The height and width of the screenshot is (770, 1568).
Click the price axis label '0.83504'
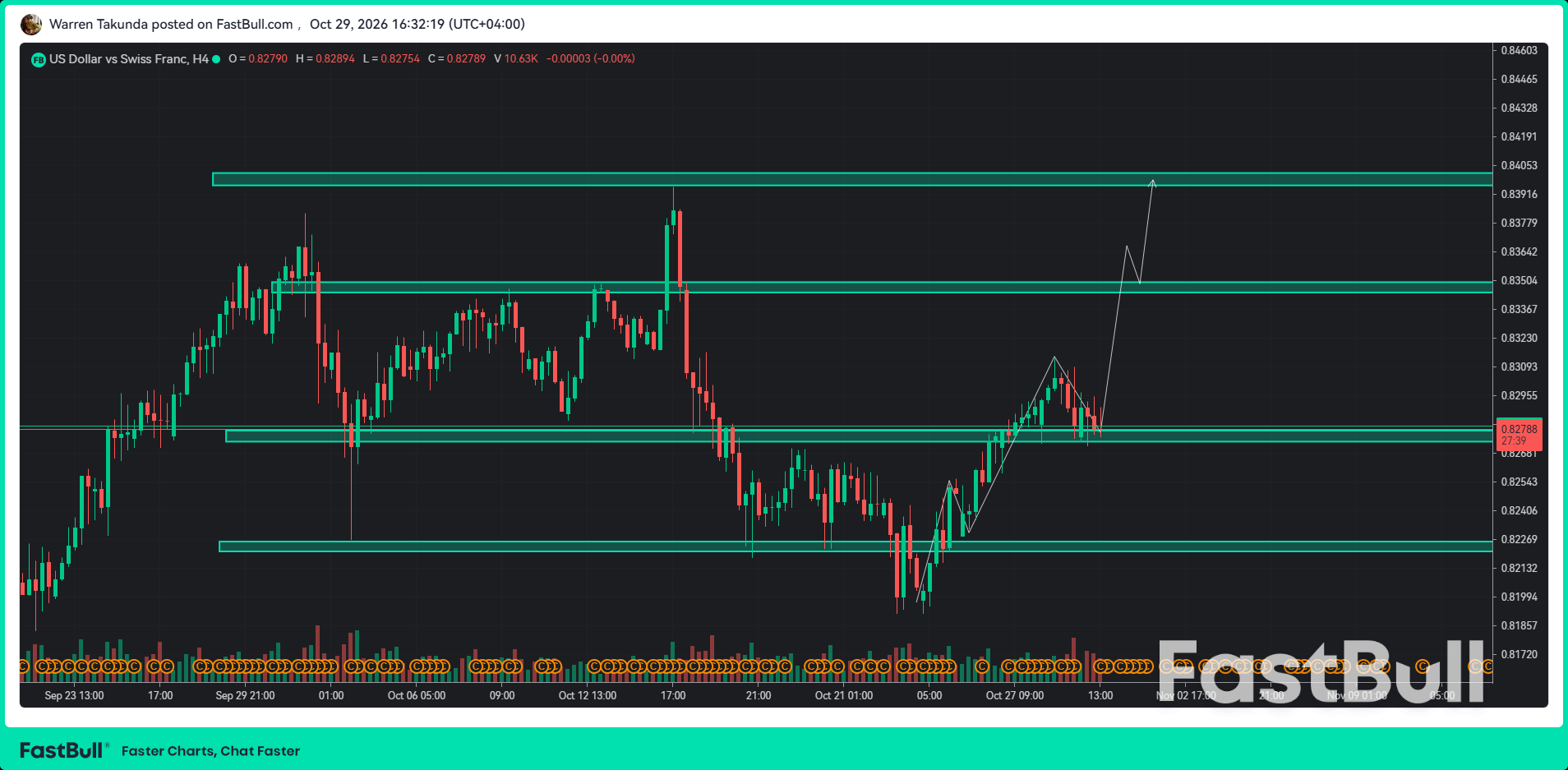(1519, 280)
